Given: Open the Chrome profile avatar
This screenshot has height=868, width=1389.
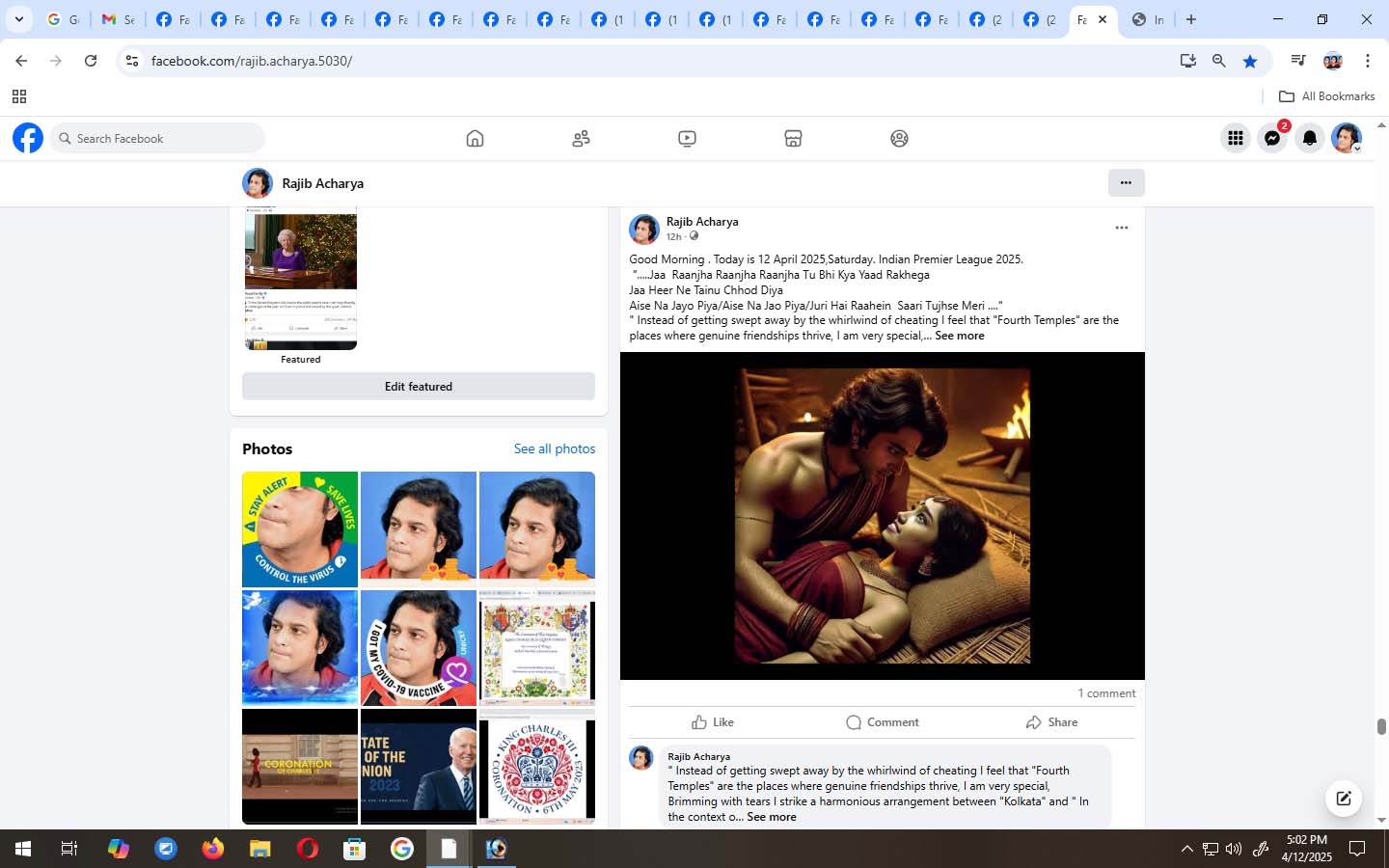Looking at the screenshot, I should 1333,61.
